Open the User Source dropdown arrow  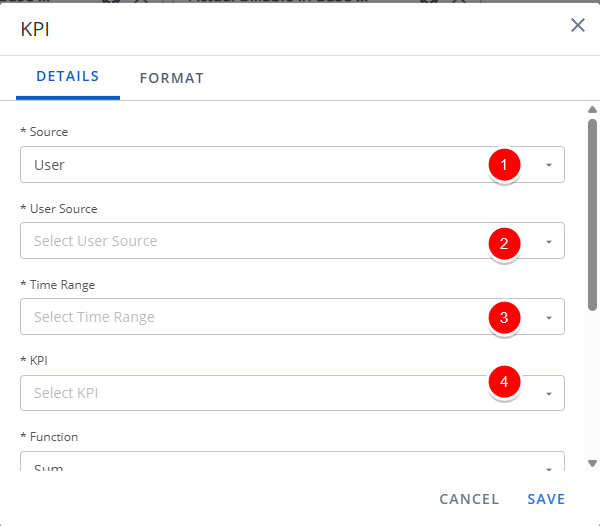point(549,242)
